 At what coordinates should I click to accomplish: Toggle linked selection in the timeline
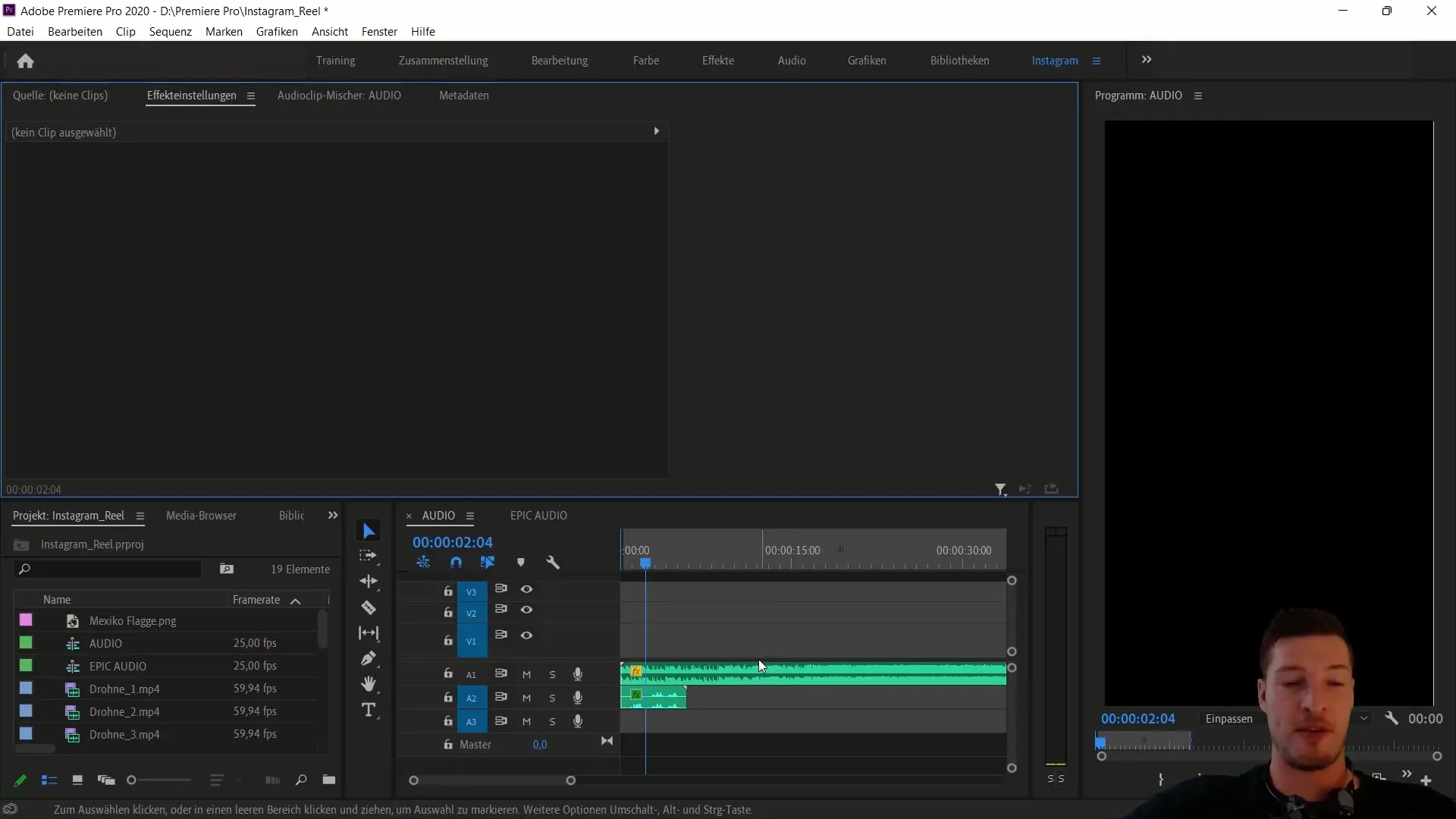coord(488,563)
